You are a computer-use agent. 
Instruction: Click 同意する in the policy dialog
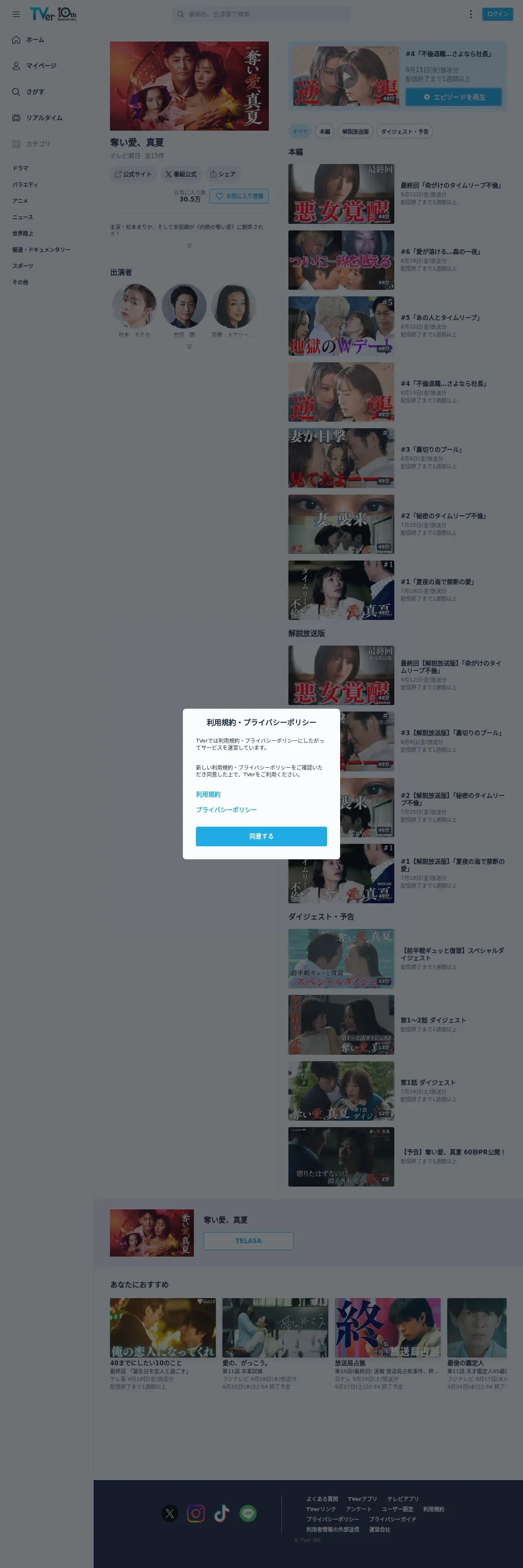(261, 837)
